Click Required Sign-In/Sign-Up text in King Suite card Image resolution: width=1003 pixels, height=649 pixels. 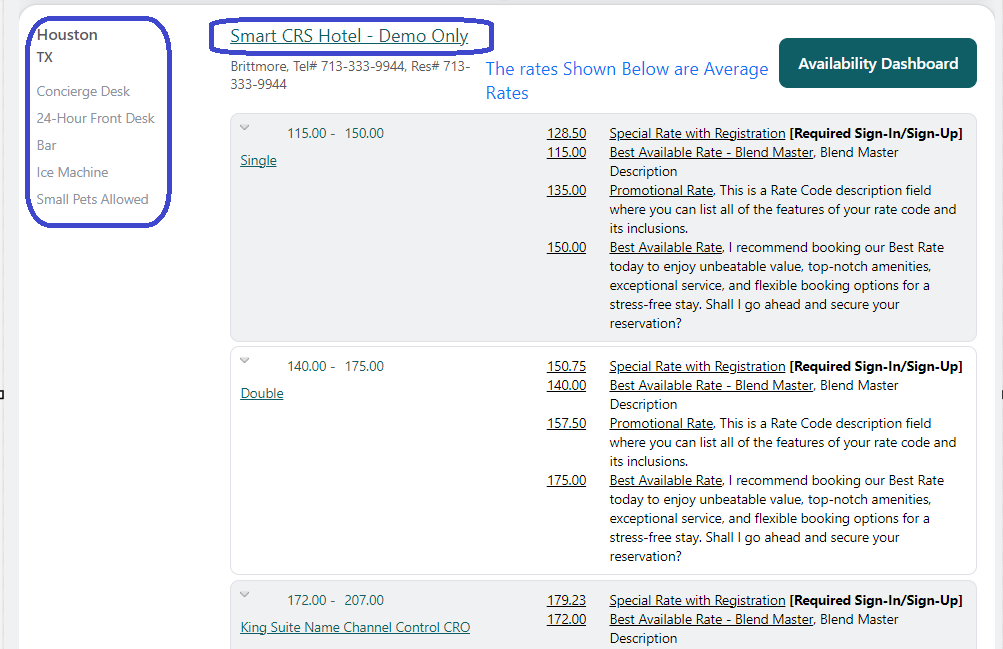point(876,600)
